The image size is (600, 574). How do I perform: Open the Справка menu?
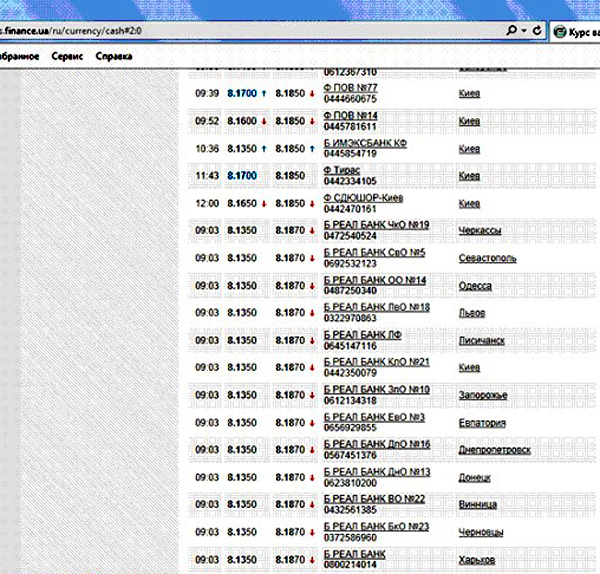coord(113,56)
